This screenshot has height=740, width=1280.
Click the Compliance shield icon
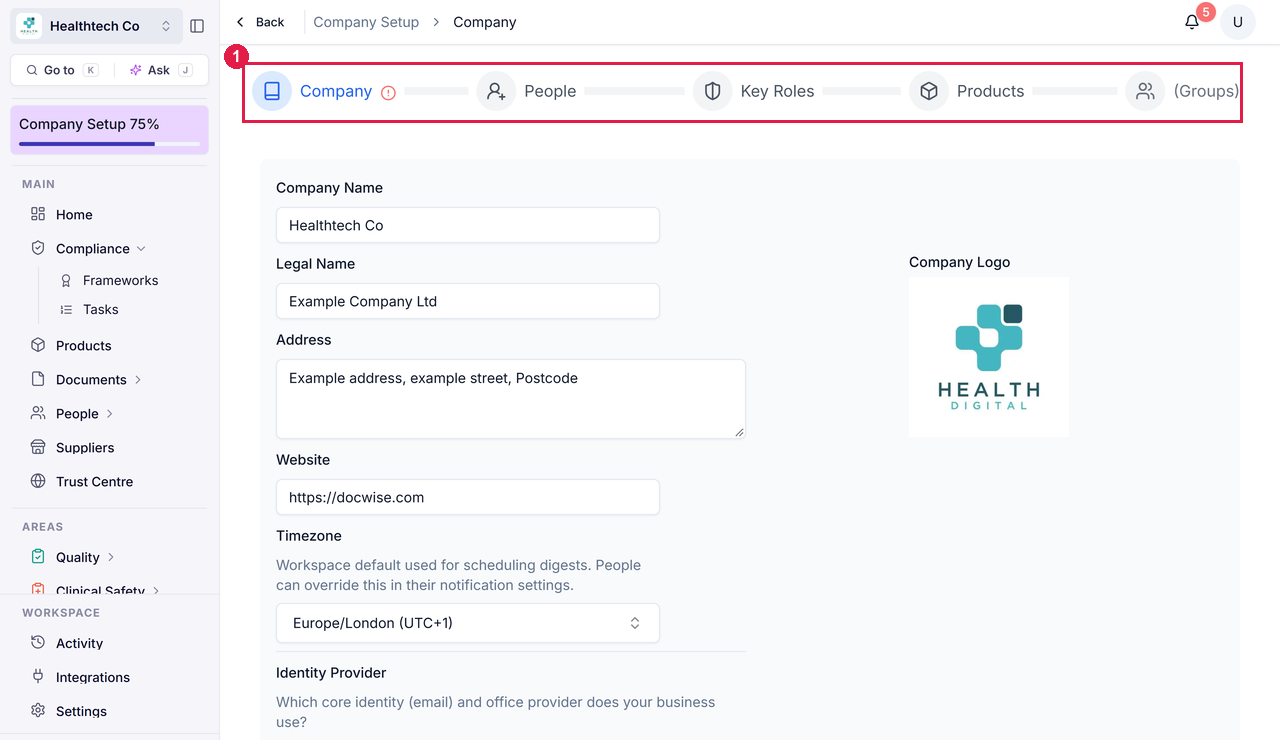click(x=38, y=248)
